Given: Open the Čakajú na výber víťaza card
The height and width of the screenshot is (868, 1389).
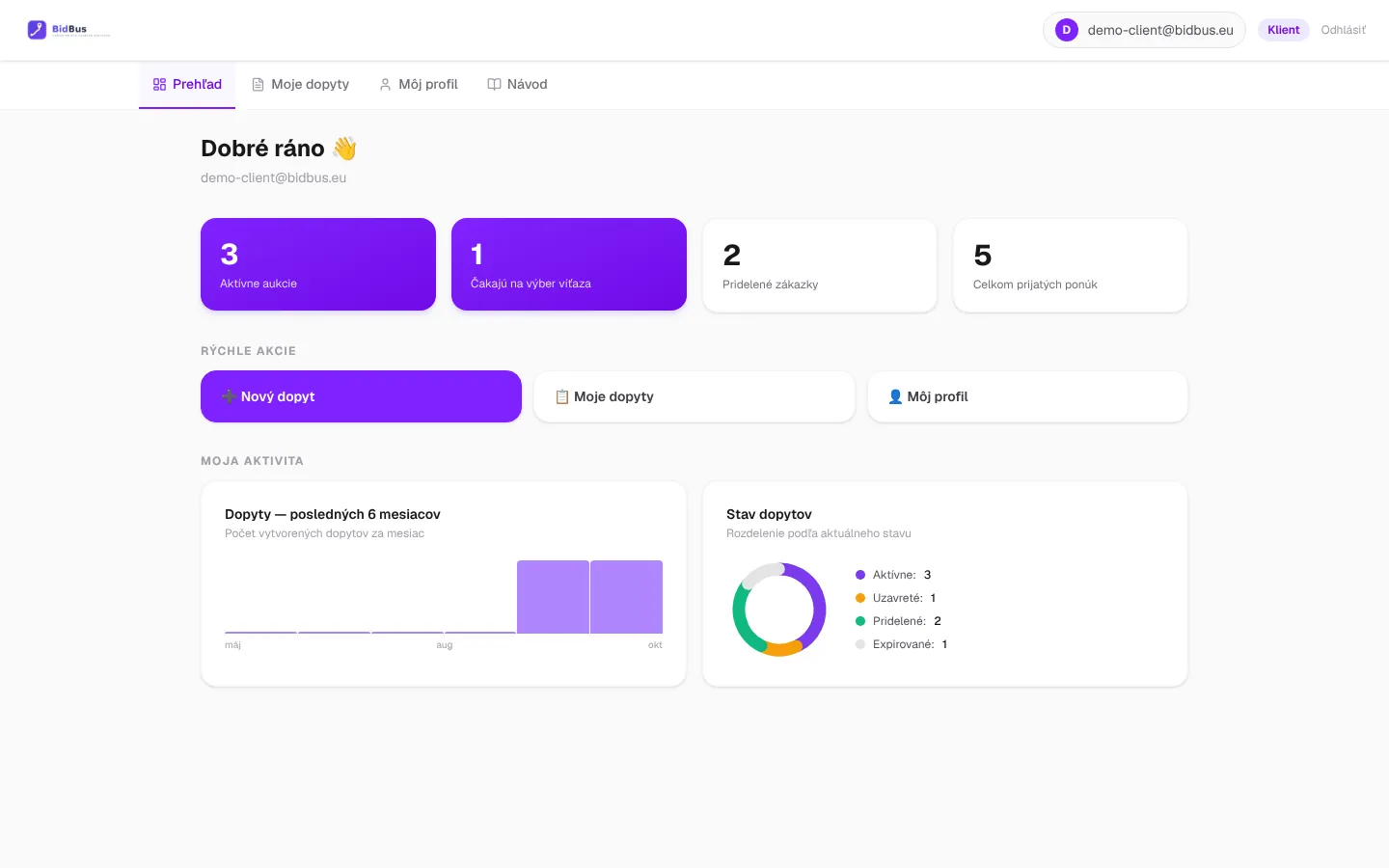Looking at the screenshot, I should 569,264.
